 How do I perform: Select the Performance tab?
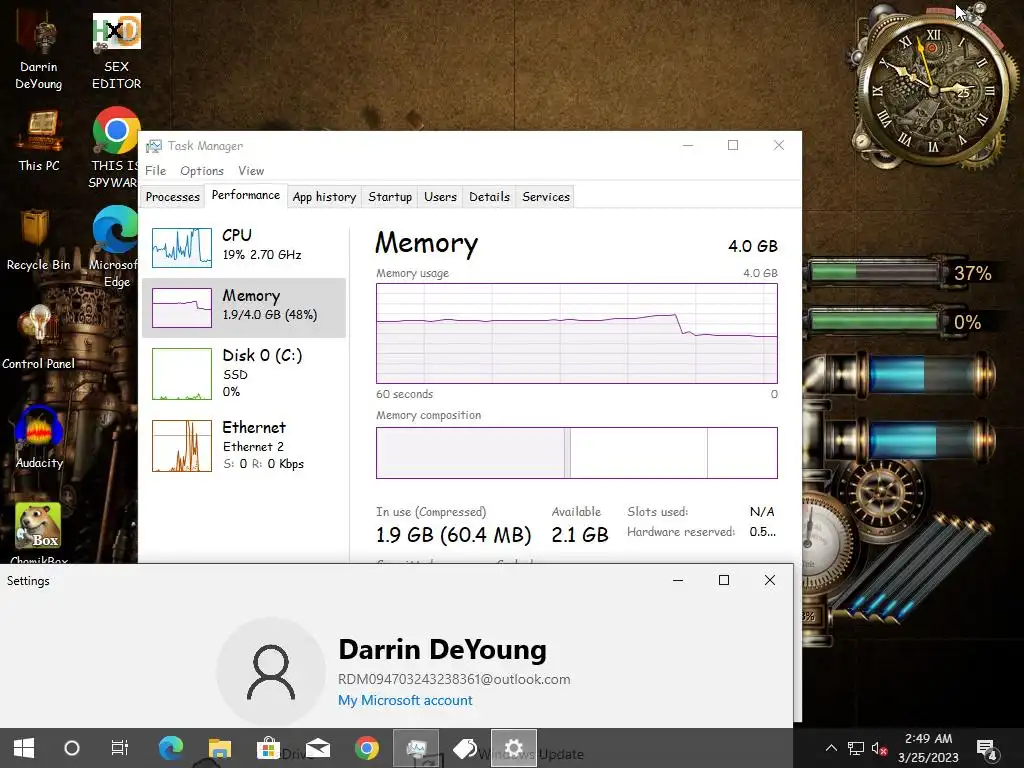(246, 195)
